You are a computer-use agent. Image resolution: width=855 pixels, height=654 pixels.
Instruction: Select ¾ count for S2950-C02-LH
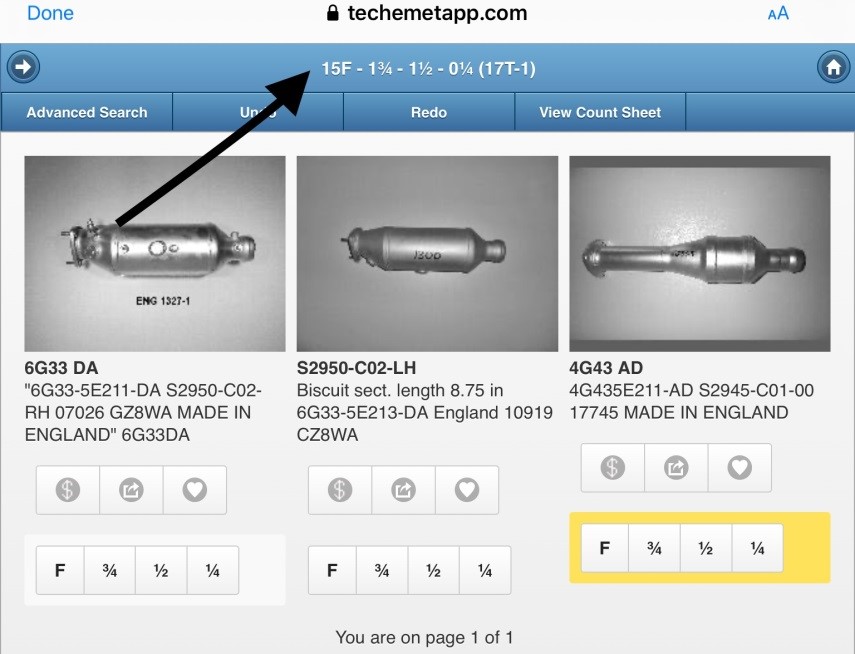[382, 571]
